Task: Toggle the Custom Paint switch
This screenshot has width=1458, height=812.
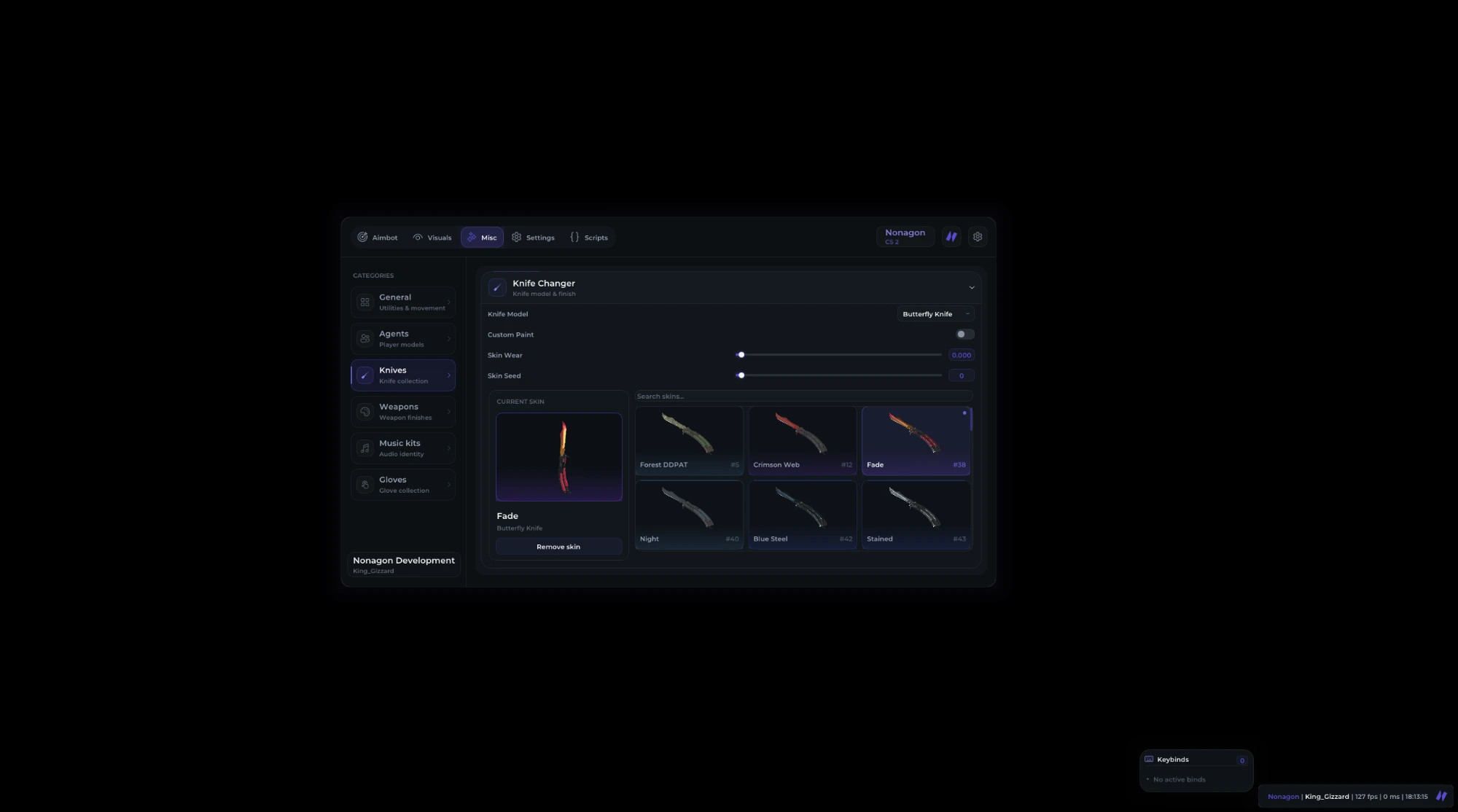Action: pos(964,334)
